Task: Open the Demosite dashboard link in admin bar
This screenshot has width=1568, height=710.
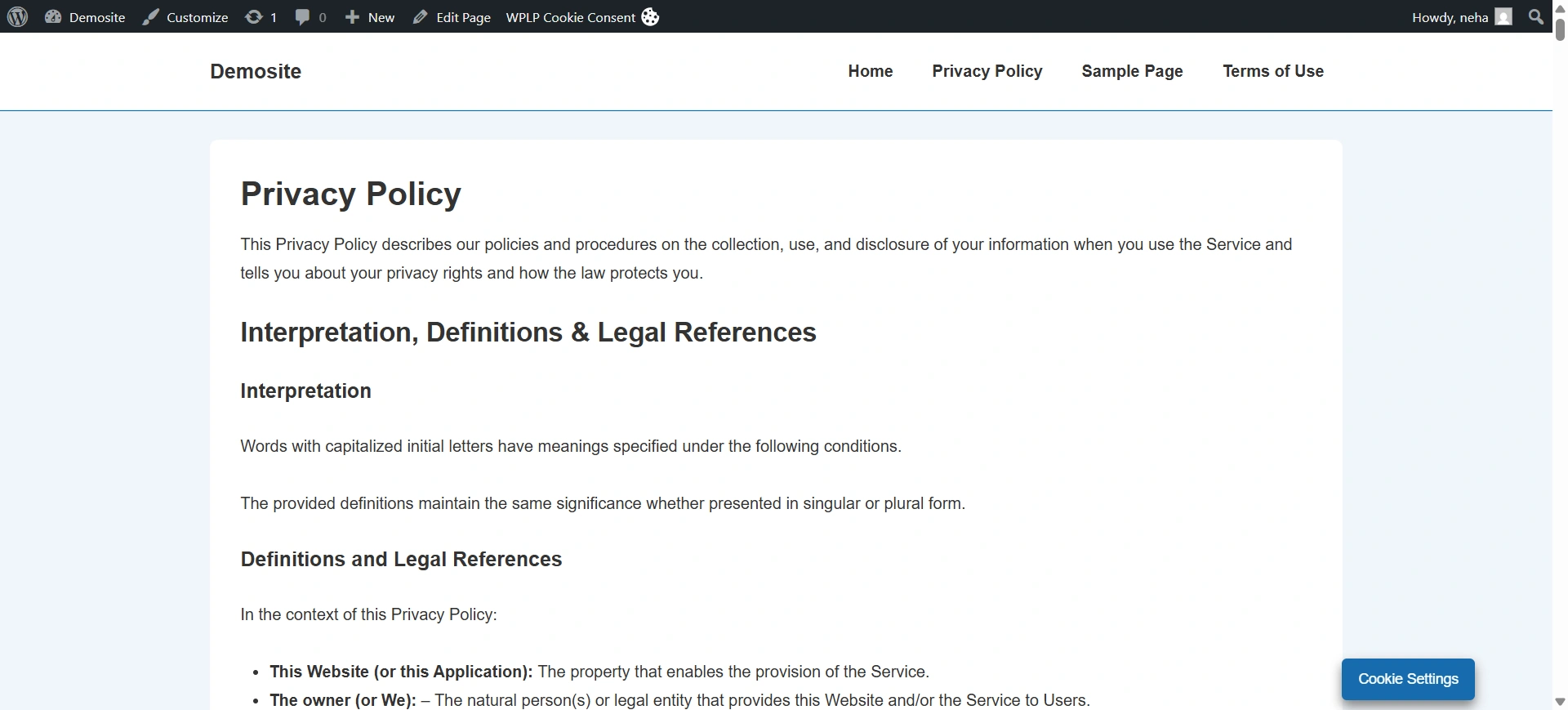Action: point(85,17)
